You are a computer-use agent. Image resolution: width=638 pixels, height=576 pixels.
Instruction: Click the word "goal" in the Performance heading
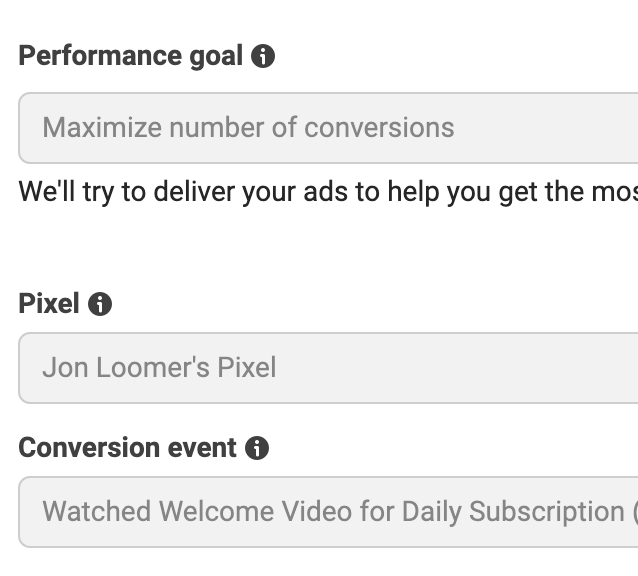point(216,57)
